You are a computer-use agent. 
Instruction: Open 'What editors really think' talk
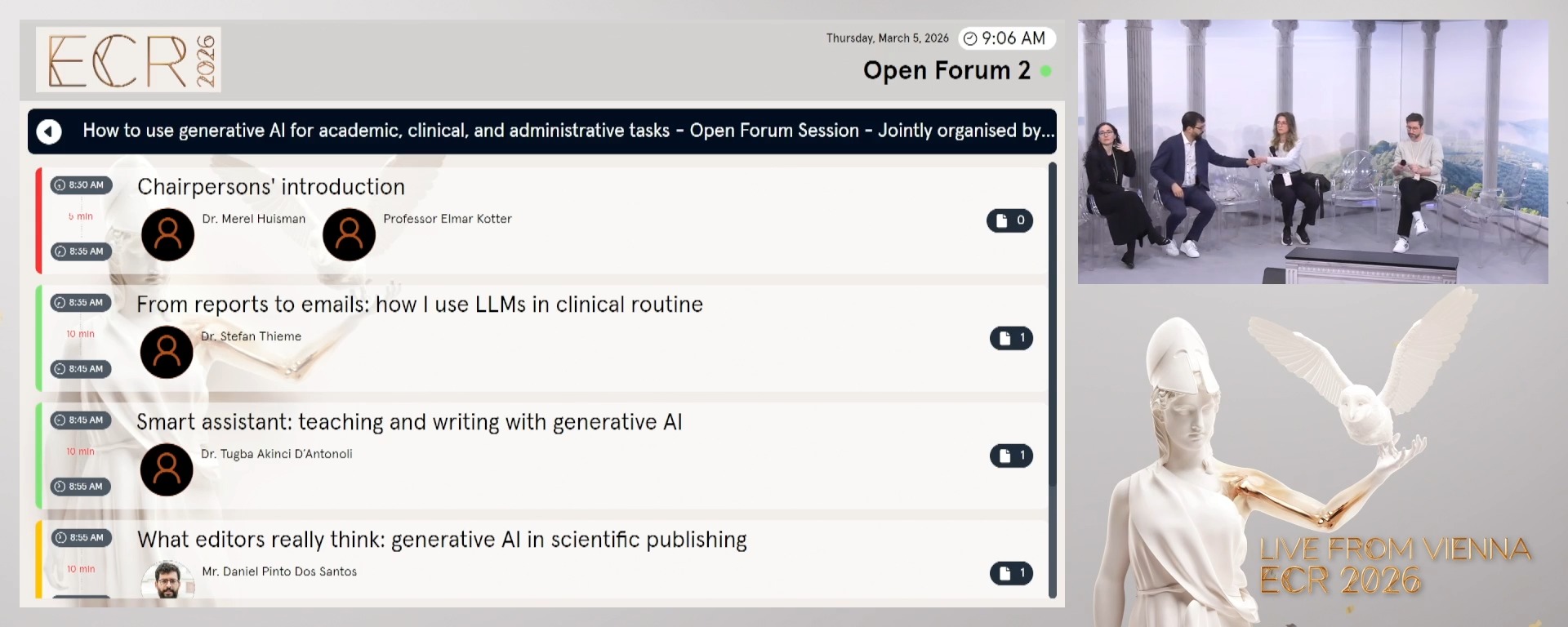[442, 540]
